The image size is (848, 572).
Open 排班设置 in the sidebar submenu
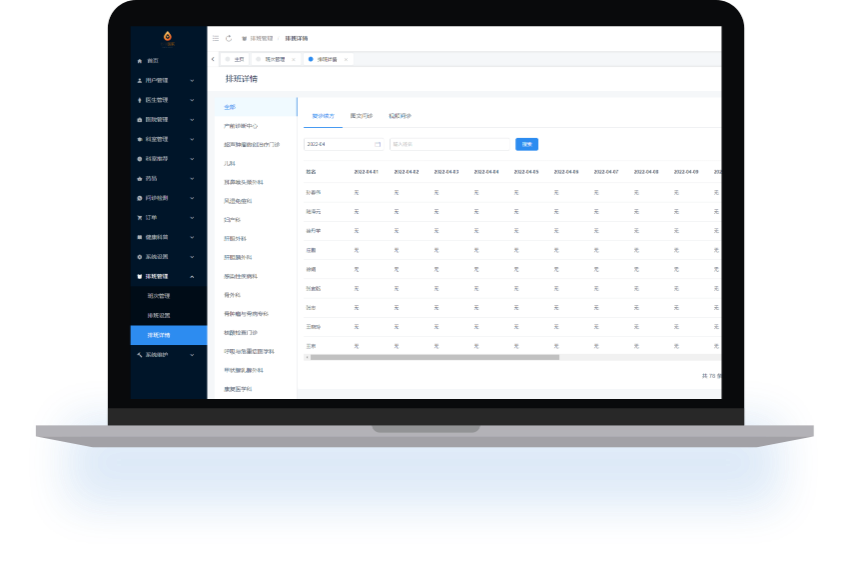pyautogui.click(x=159, y=315)
